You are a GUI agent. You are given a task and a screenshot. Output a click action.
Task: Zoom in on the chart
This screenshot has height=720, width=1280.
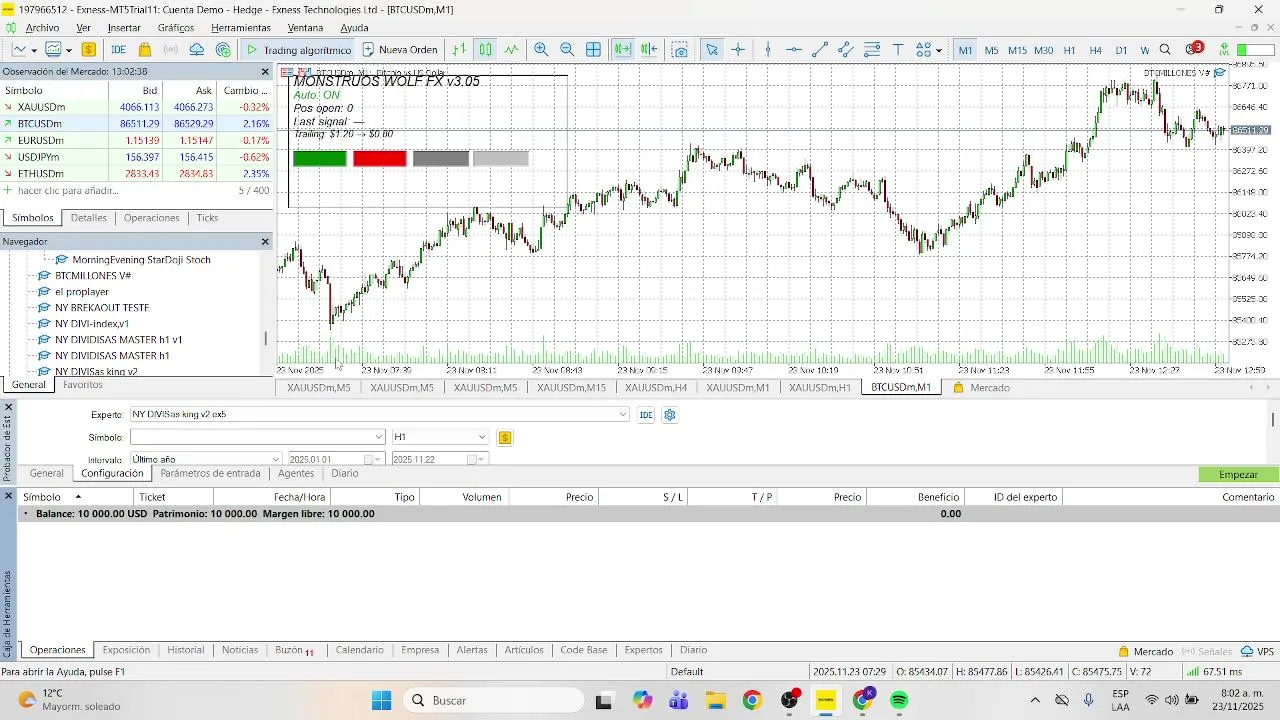pos(541,49)
